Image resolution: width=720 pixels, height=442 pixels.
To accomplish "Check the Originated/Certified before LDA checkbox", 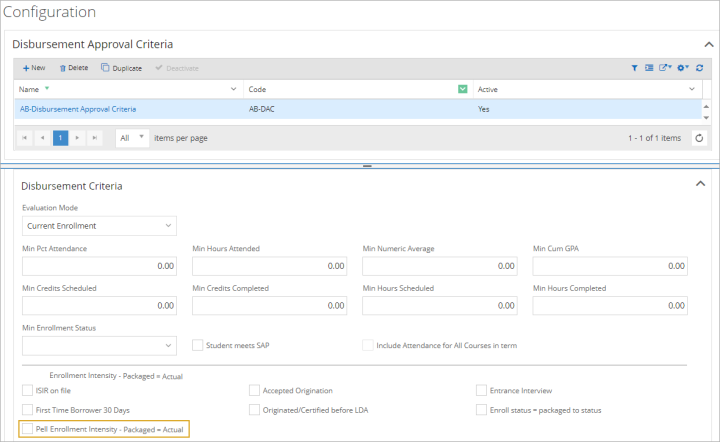I will pos(254,410).
